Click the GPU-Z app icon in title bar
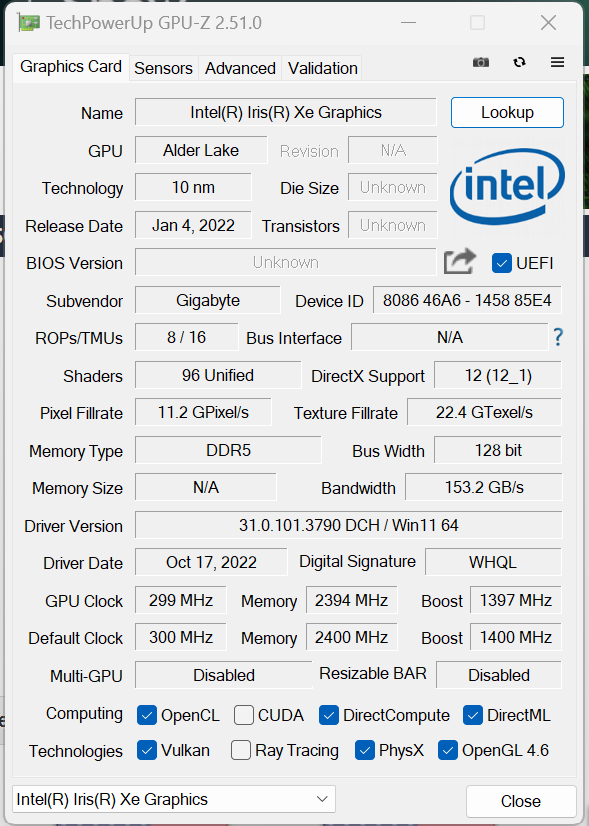 (x=29, y=23)
